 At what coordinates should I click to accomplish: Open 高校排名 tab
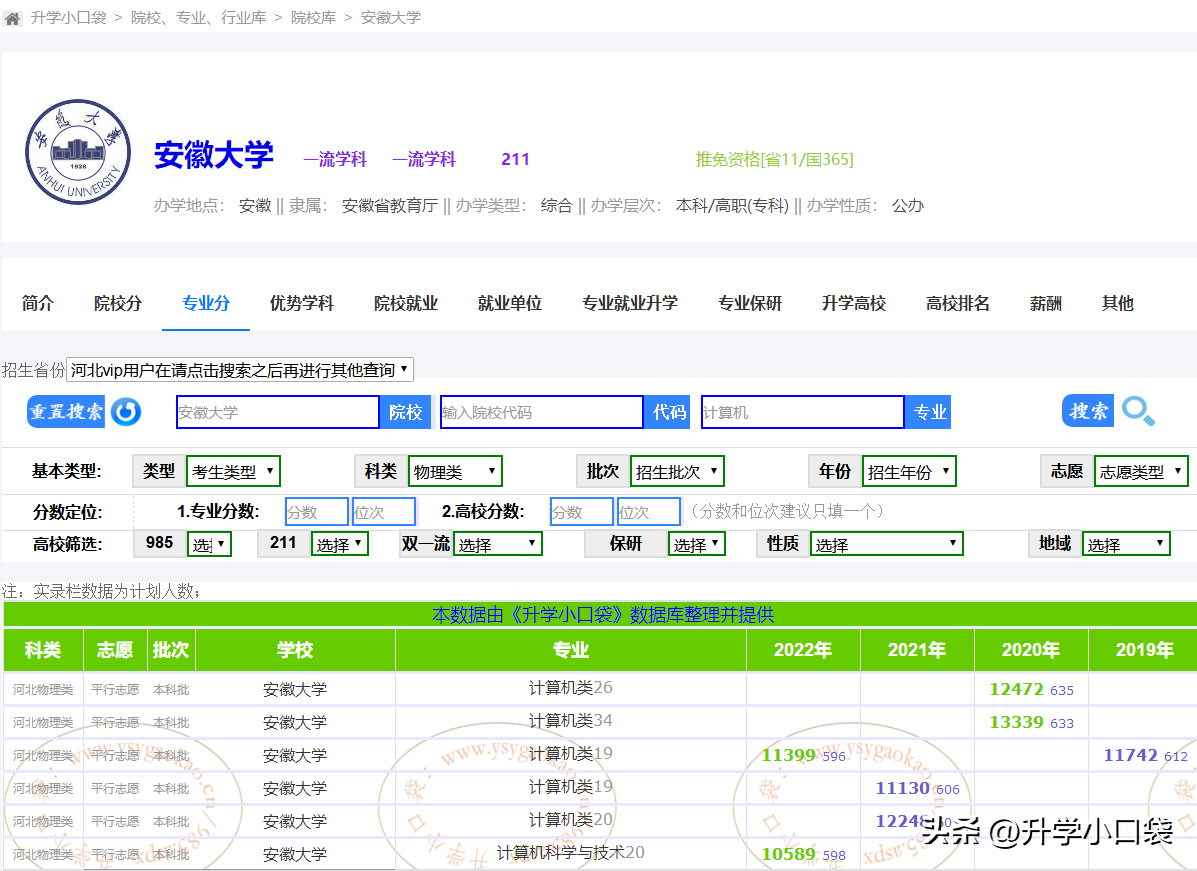point(957,303)
